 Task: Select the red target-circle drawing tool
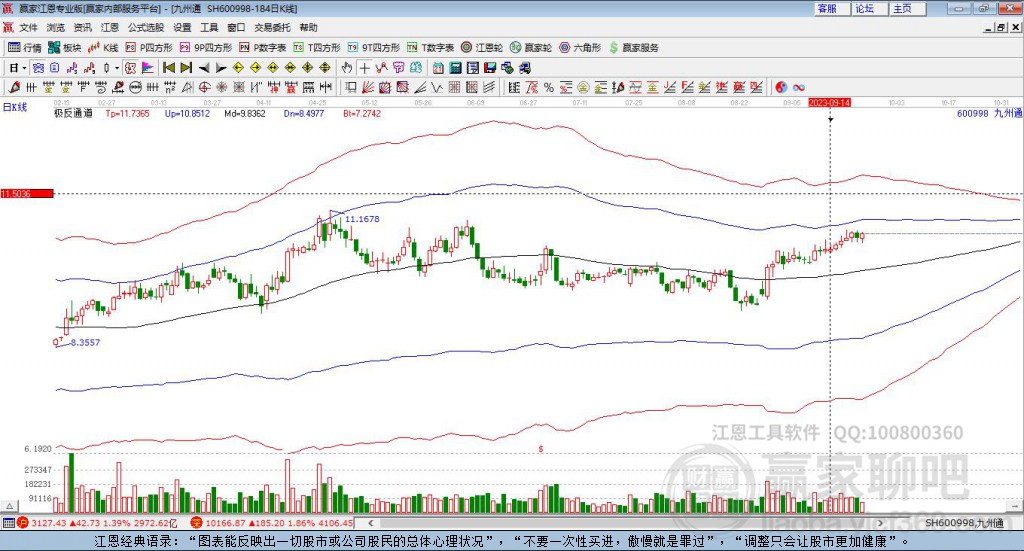pyautogui.click(x=204, y=87)
